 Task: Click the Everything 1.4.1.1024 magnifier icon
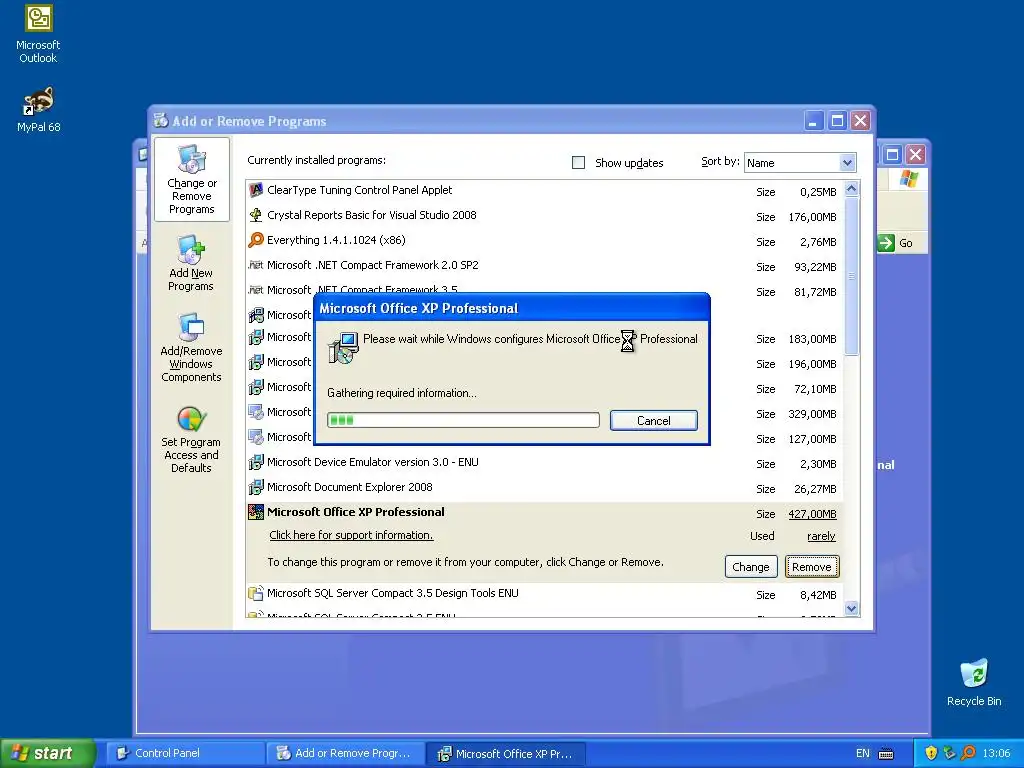click(x=256, y=240)
